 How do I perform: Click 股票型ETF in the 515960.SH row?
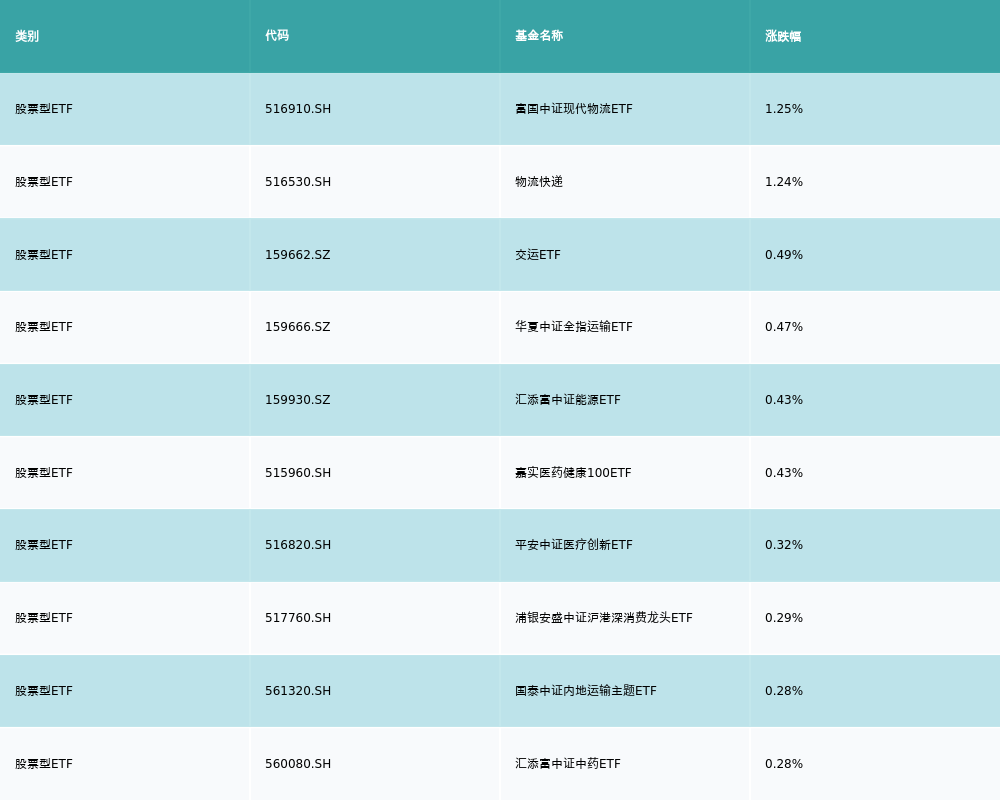tap(44, 473)
